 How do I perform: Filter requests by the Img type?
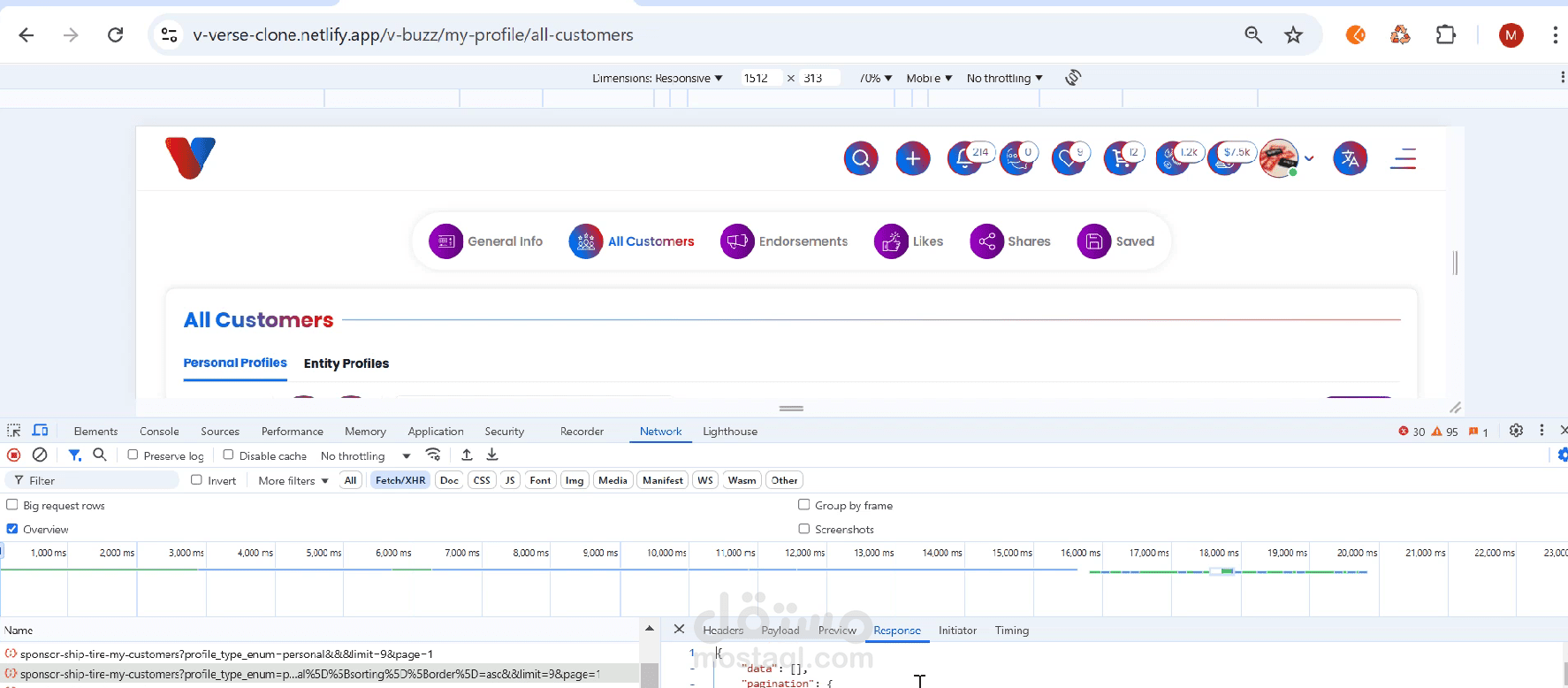point(575,480)
